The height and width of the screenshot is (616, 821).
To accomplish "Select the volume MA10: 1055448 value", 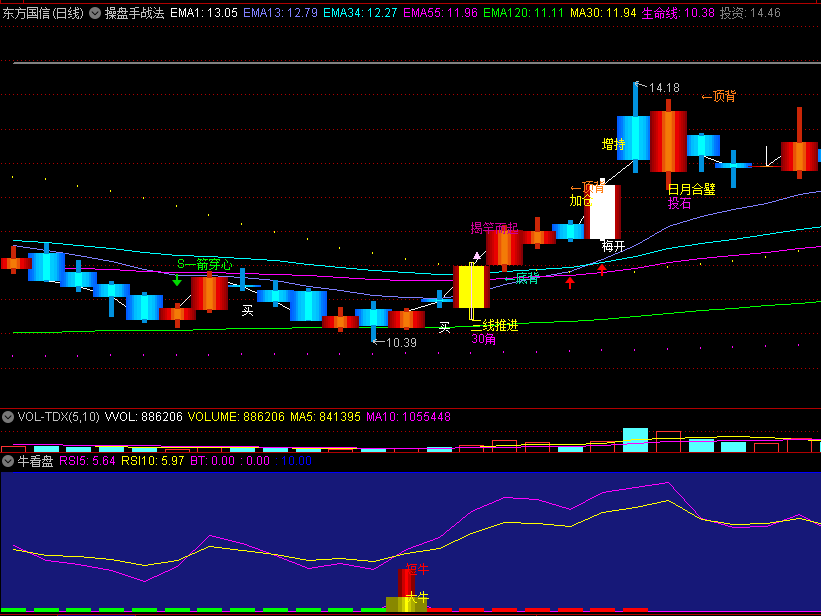I will click(x=408, y=417).
